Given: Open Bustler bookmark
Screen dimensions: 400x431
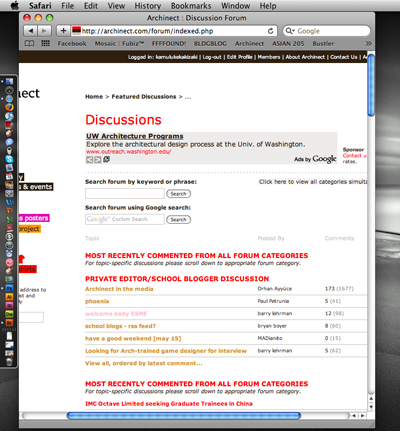Looking at the screenshot, I should coord(323,43).
